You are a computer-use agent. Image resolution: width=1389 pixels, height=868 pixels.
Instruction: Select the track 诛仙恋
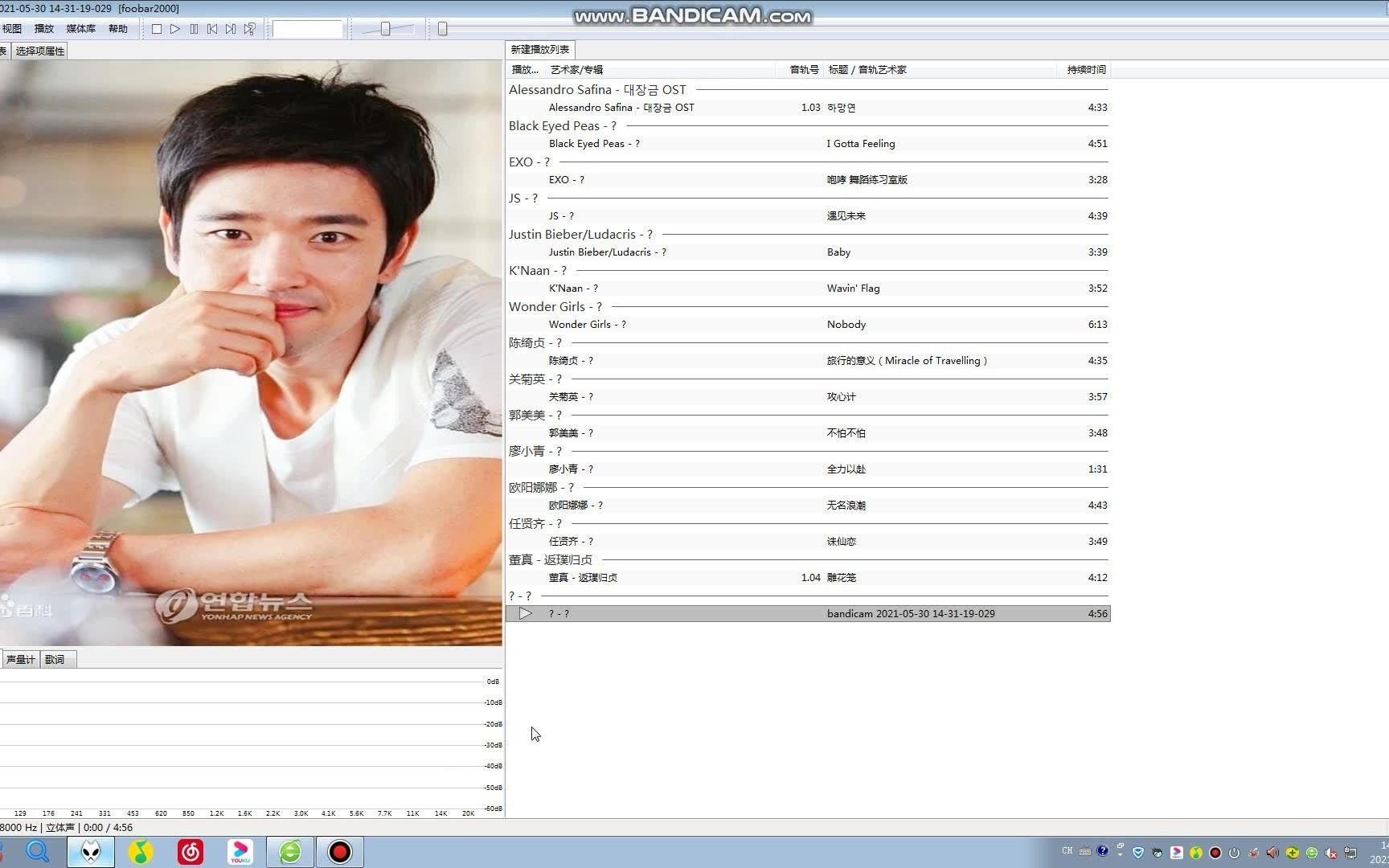coord(808,542)
